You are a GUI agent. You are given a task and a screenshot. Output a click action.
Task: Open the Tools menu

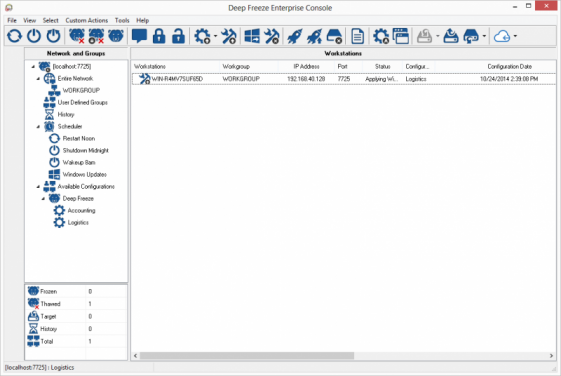[122, 20]
